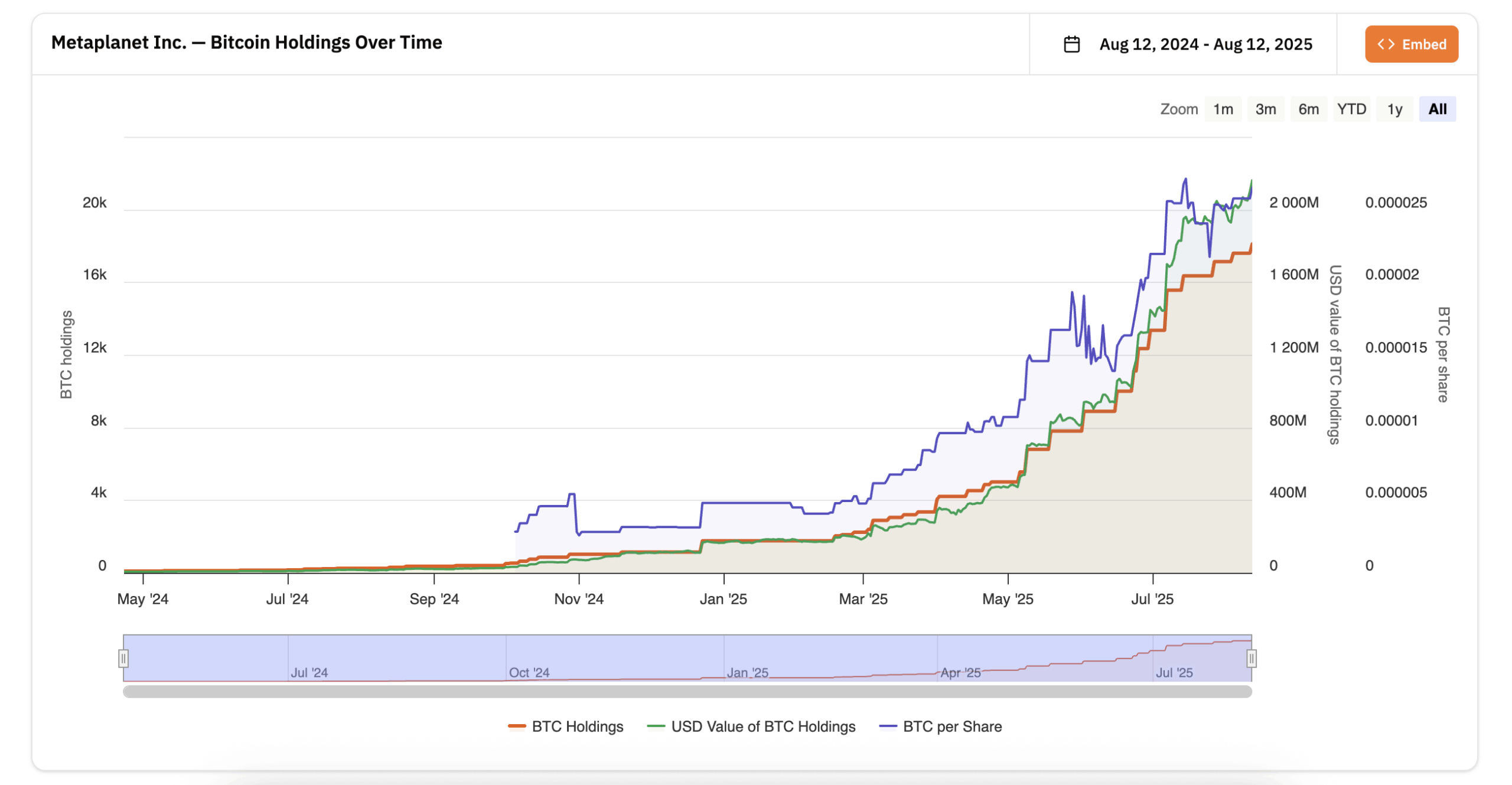Select the 1y zoom range
Image resolution: width=1512 pixels, height=785 pixels.
(x=1394, y=109)
